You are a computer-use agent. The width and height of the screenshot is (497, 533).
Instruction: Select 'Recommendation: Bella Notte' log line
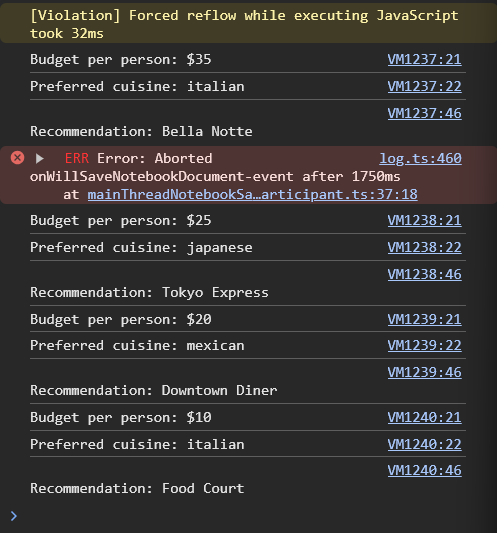(141, 132)
